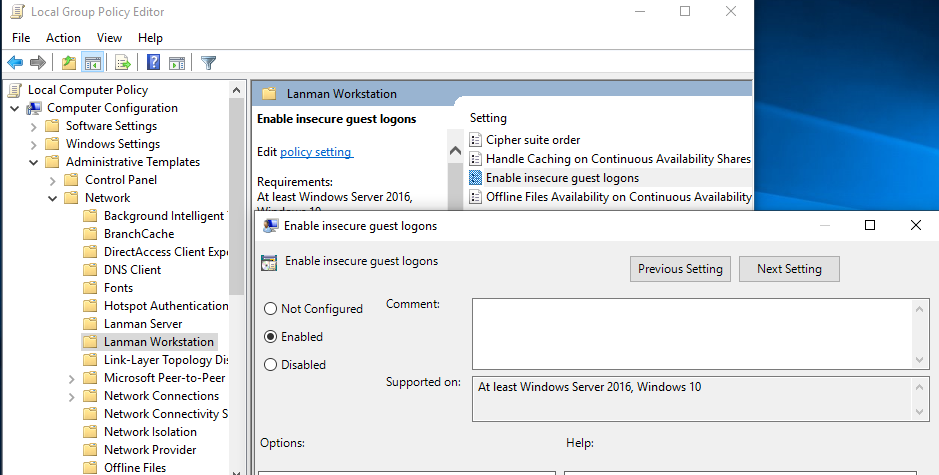Open the File menu

21,38
